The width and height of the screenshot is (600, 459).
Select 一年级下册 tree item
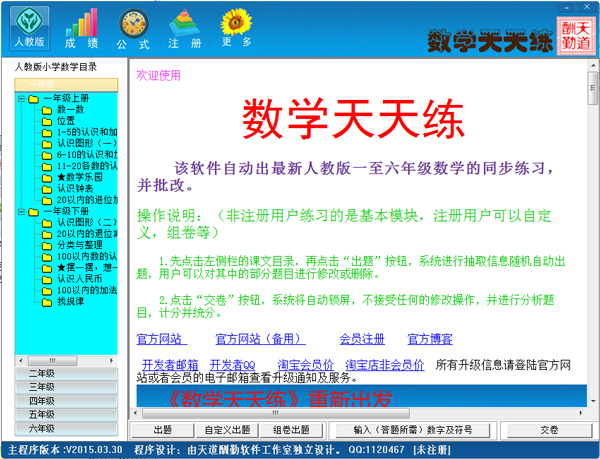pos(66,212)
